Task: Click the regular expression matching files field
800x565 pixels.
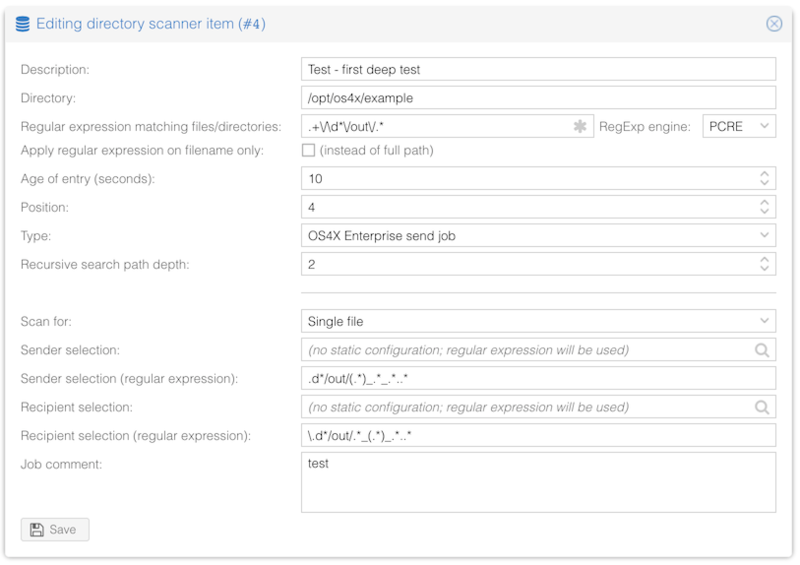Action: pos(435,127)
